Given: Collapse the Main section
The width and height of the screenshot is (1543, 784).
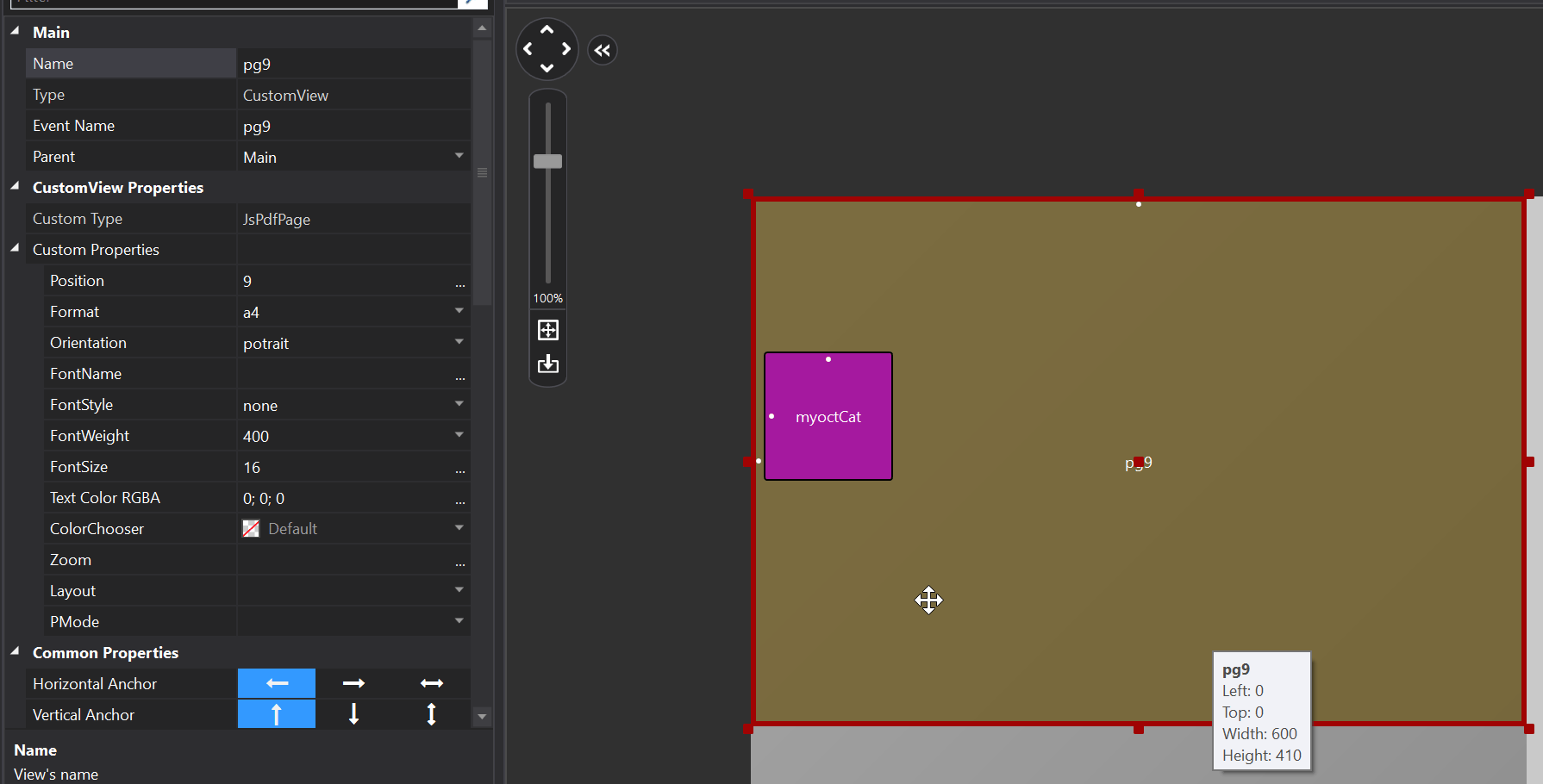Looking at the screenshot, I should coord(15,31).
